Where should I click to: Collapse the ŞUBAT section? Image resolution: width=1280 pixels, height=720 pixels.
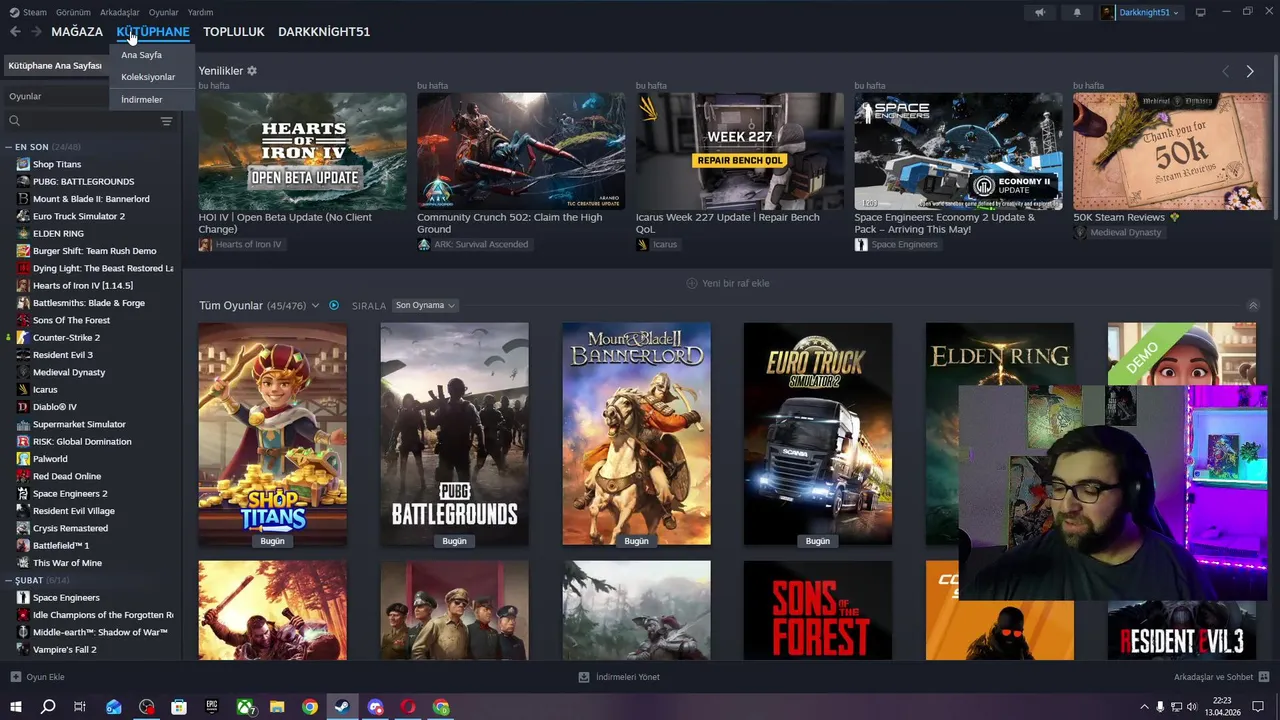(8, 580)
